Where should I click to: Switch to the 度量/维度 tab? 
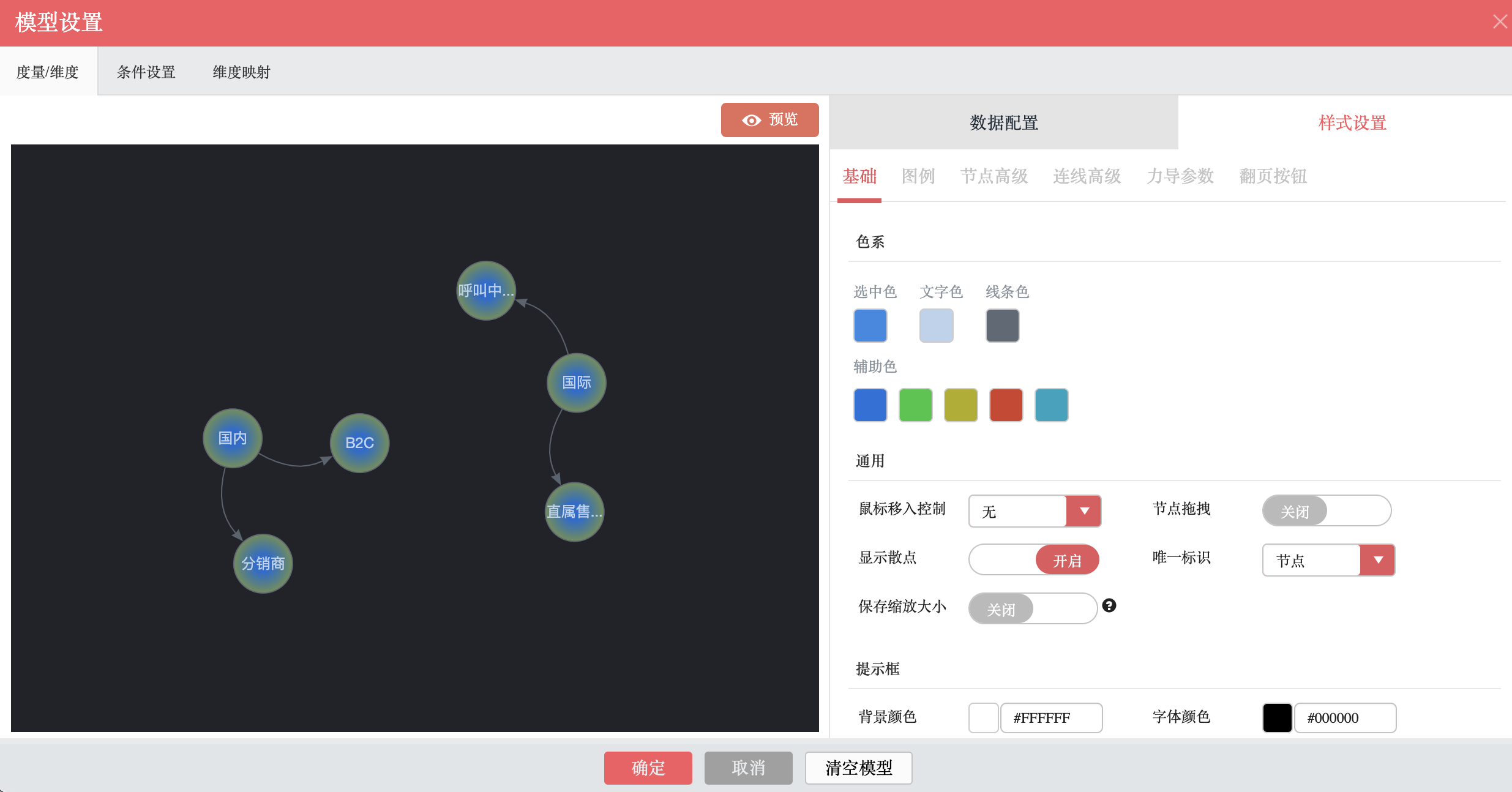tap(48, 72)
